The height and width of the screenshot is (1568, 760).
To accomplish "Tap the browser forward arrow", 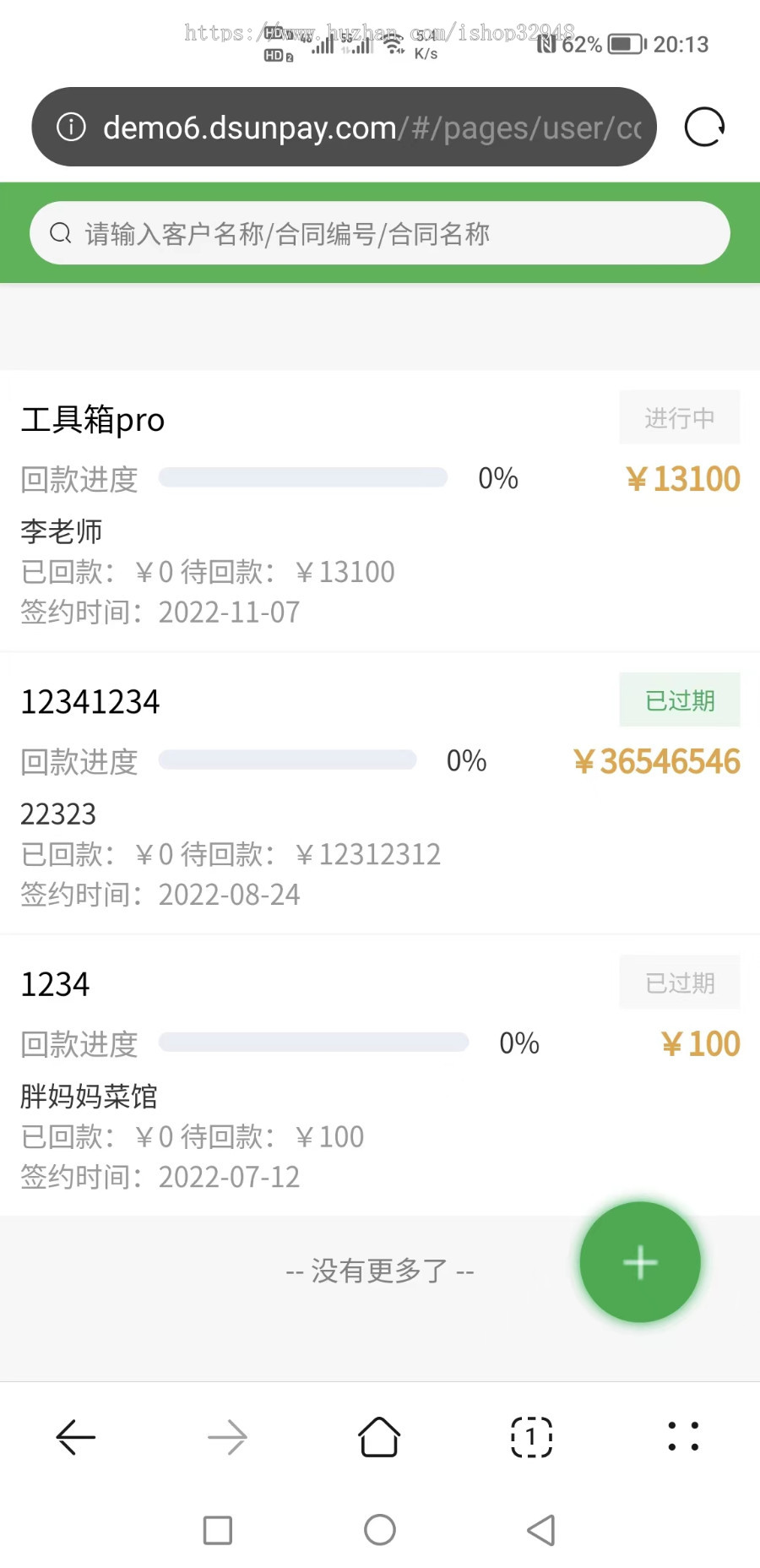I will coord(227,1437).
